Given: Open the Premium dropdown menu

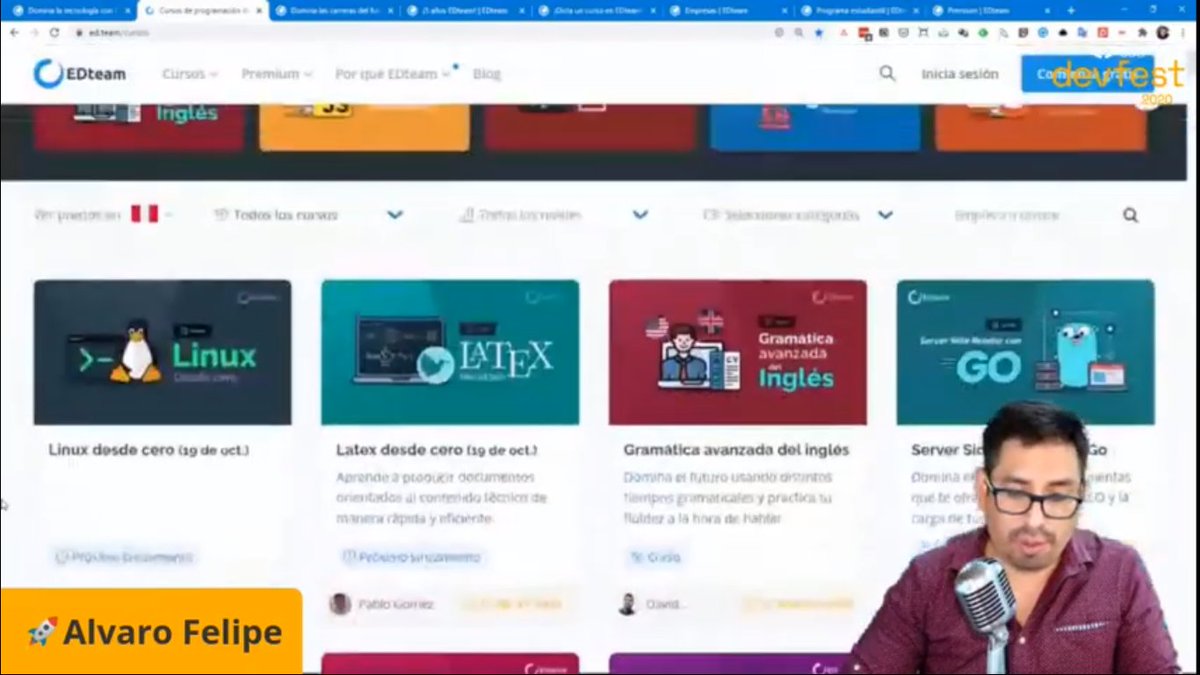Looking at the screenshot, I should (277, 74).
